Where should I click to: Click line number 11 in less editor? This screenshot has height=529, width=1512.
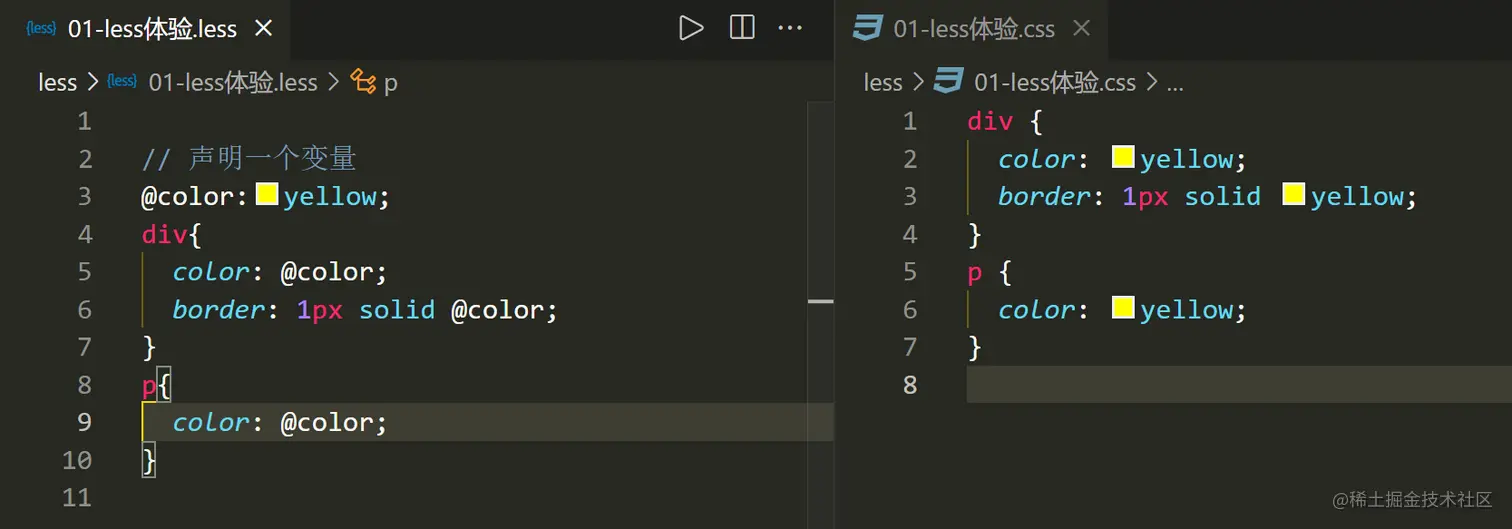click(x=77, y=498)
